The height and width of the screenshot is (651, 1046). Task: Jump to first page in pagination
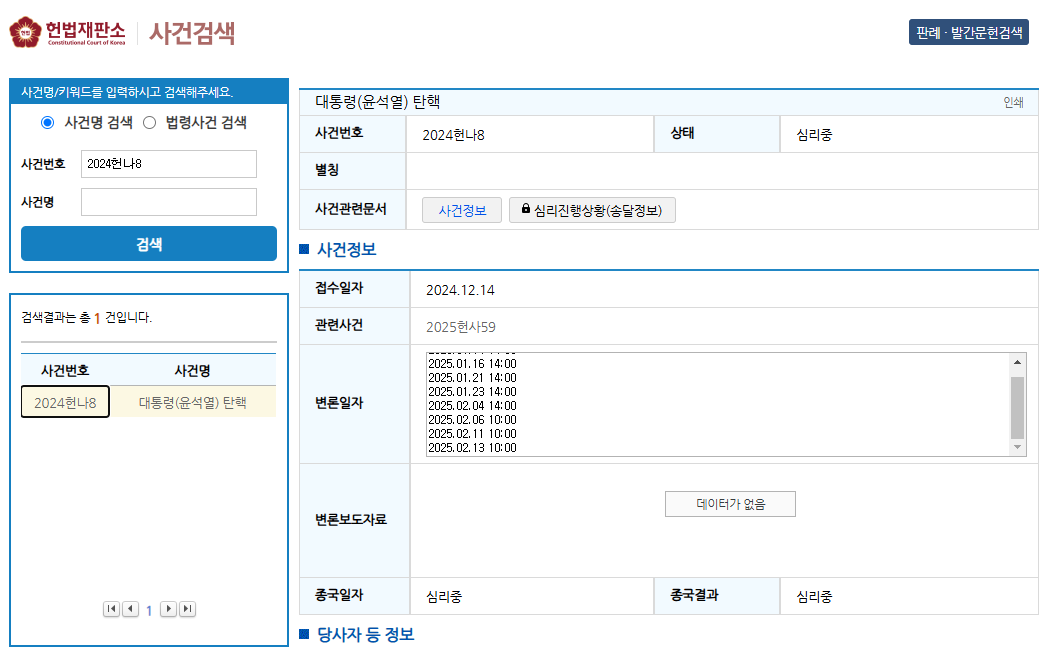pyautogui.click(x=112, y=608)
